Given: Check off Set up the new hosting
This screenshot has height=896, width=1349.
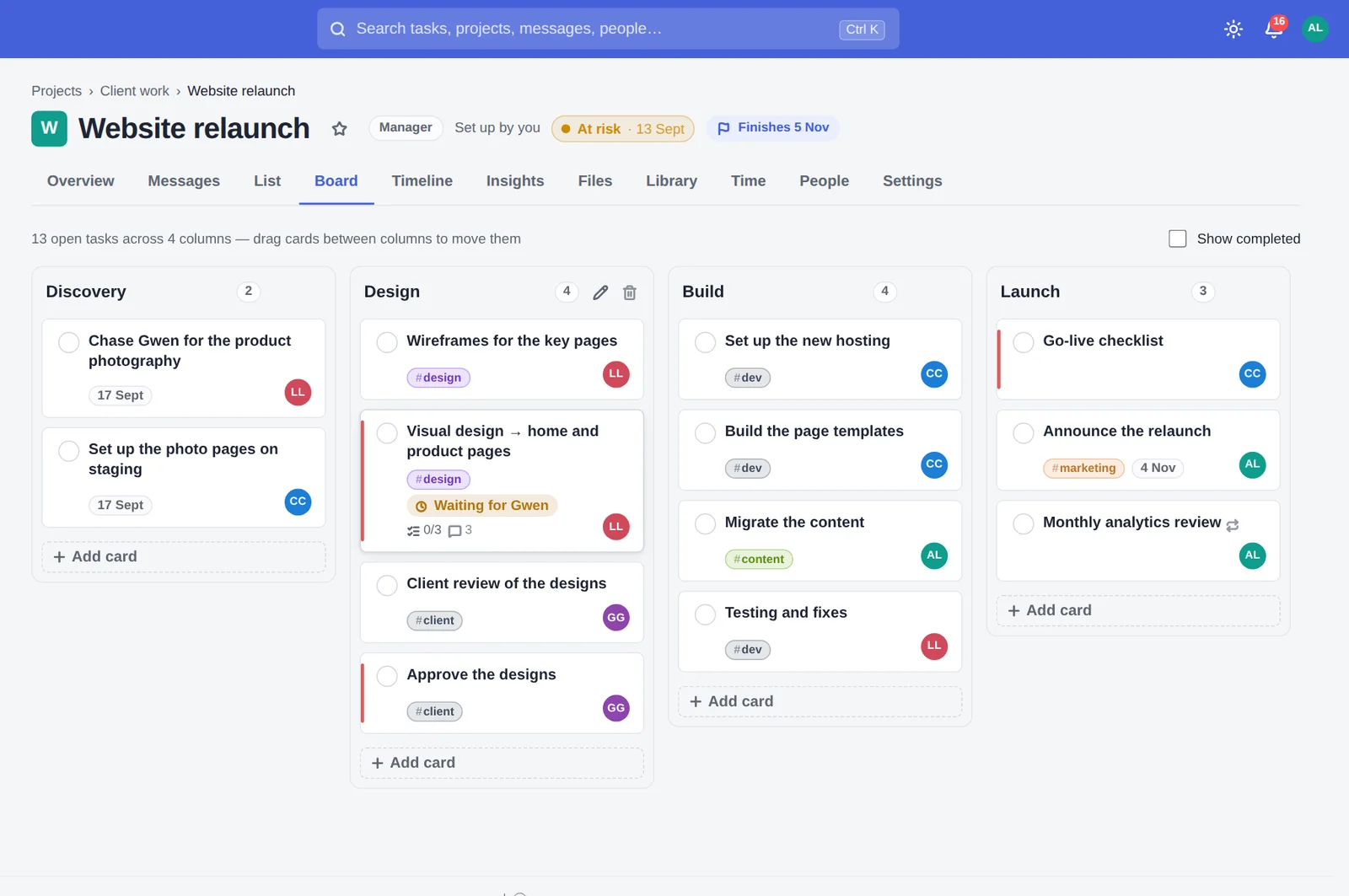Looking at the screenshot, I should pyautogui.click(x=705, y=342).
